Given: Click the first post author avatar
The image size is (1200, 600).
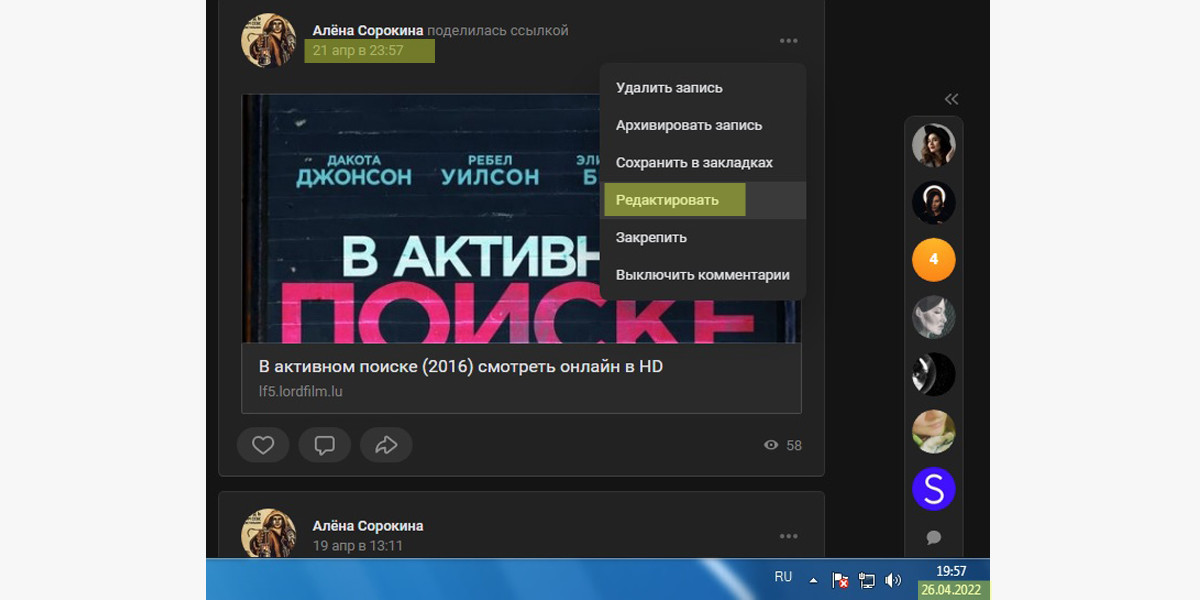Looking at the screenshot, I should 269,41.
